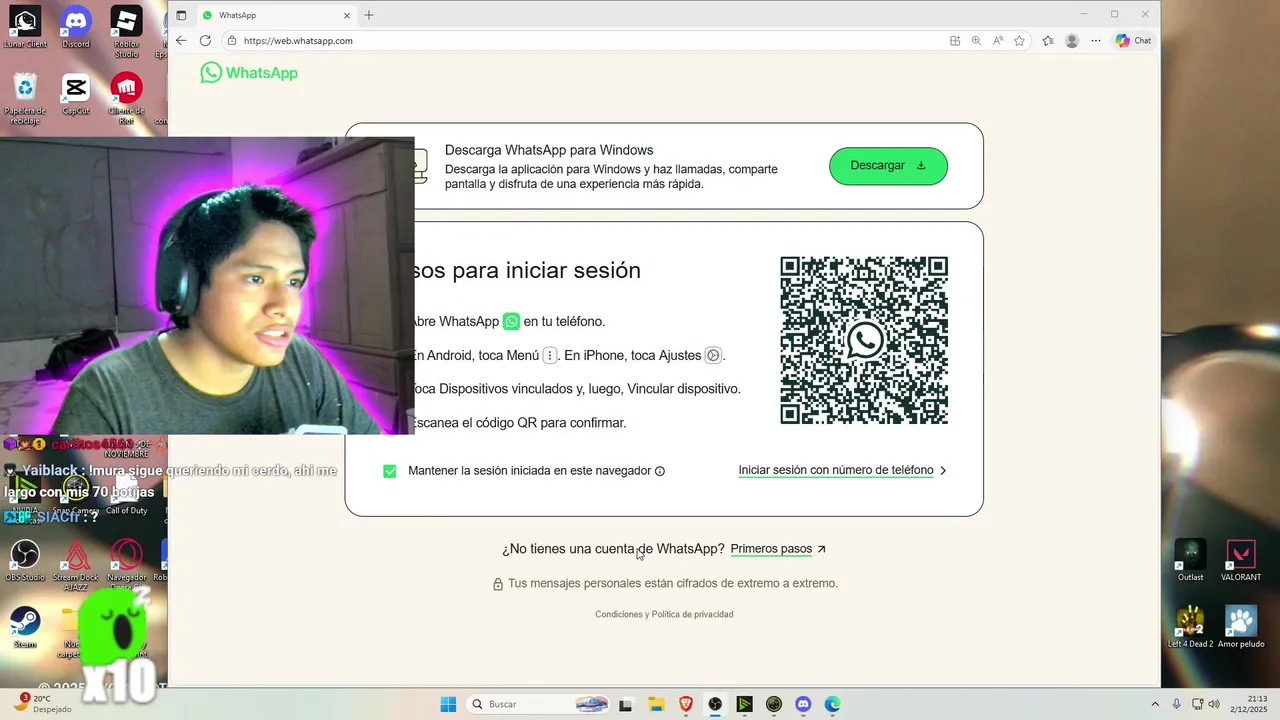Open Stream Dock AJAZZ desktop shortcut
Screen dimensions: 1280x720
(x=76, y=564)
